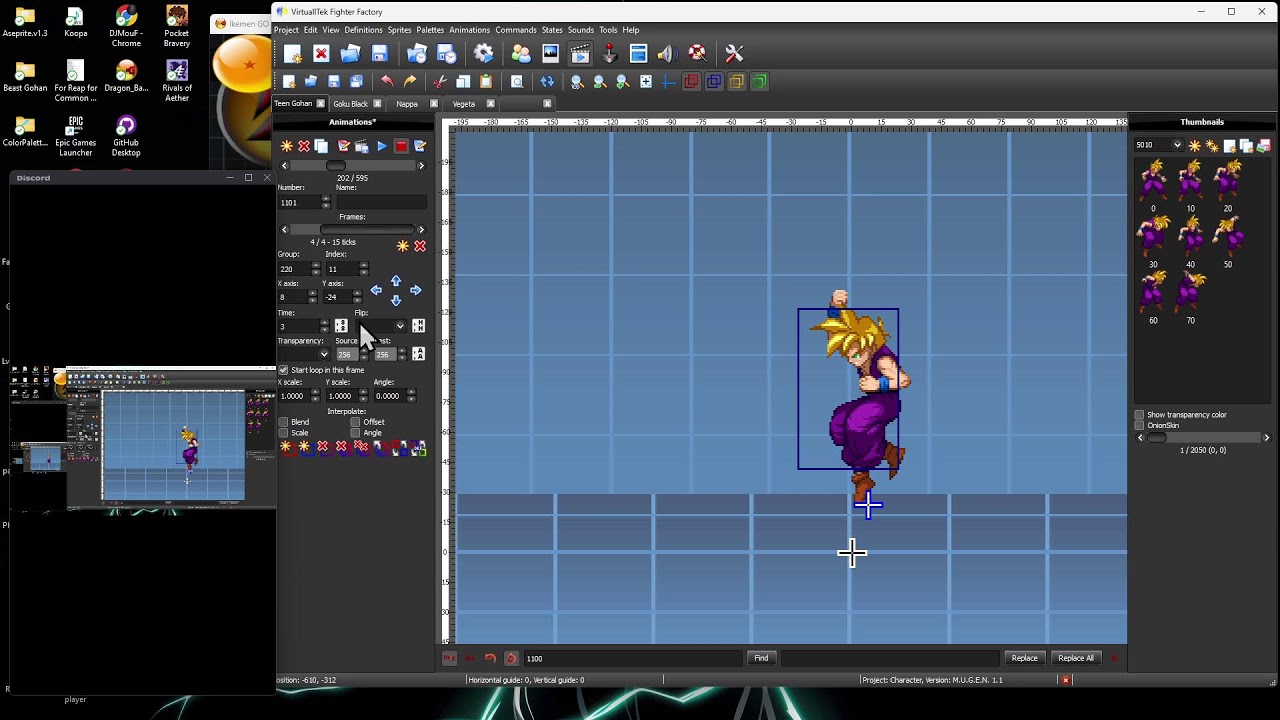Open the Transparency dropdown
The image size is (1280, 720).
[x=323, y=355]
